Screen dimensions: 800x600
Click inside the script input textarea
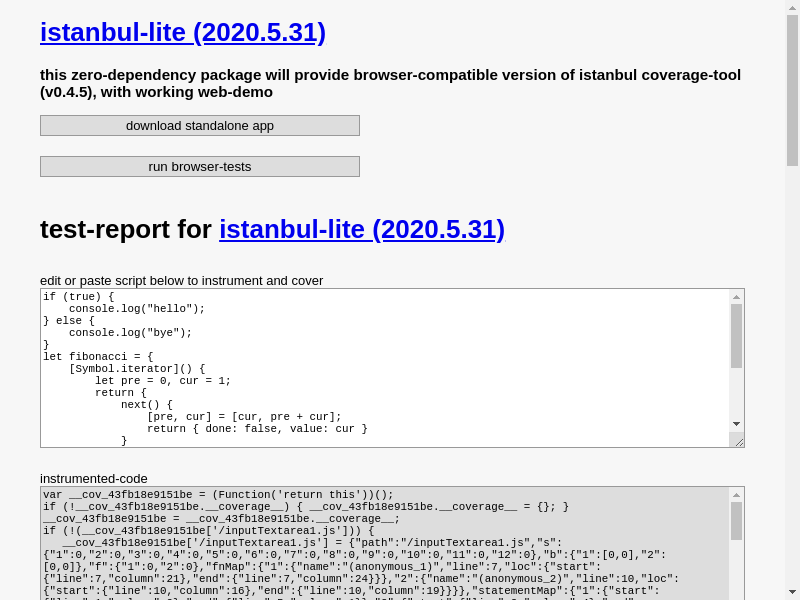tap(385, 368)
